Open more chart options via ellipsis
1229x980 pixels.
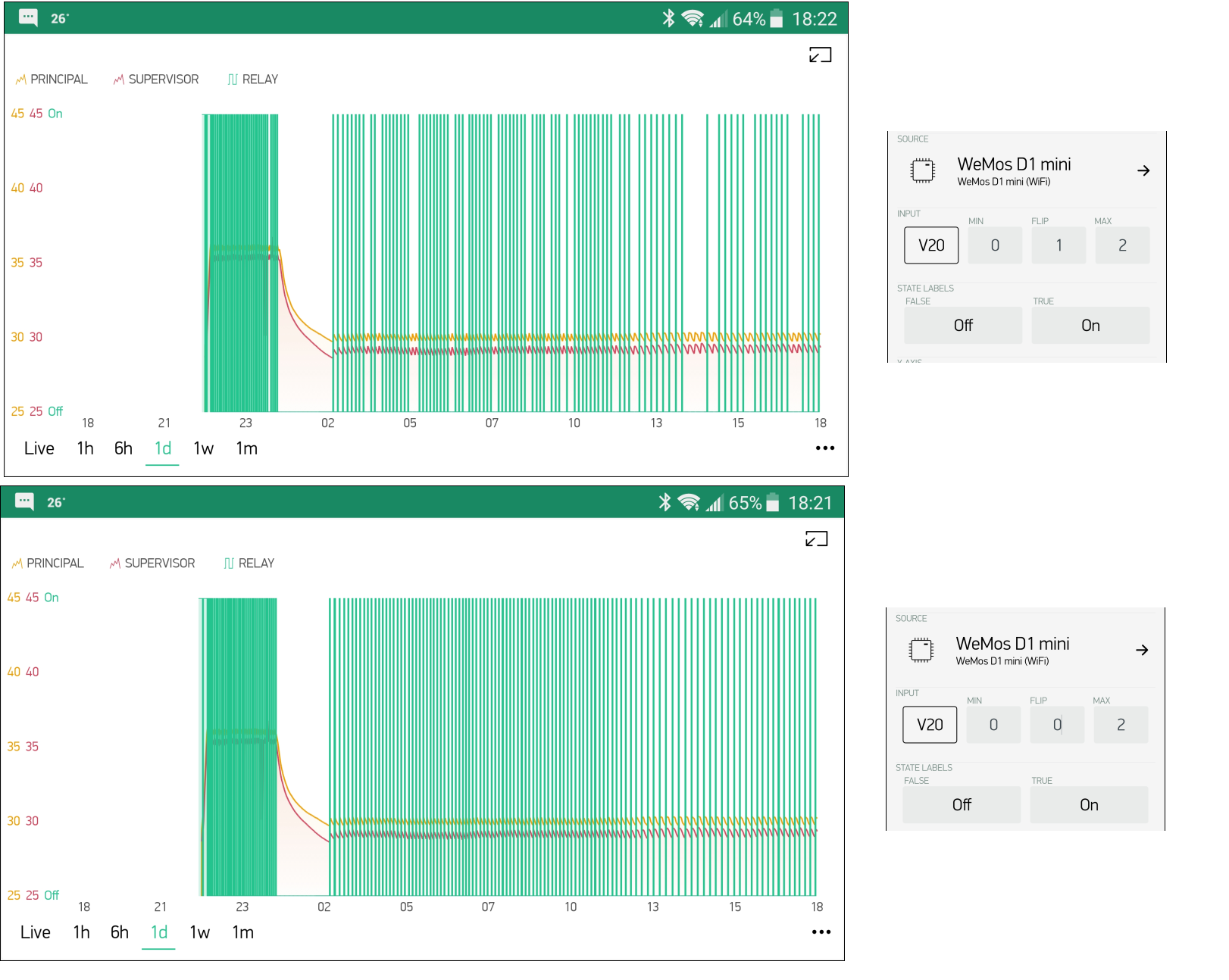(x=825, y=448)
